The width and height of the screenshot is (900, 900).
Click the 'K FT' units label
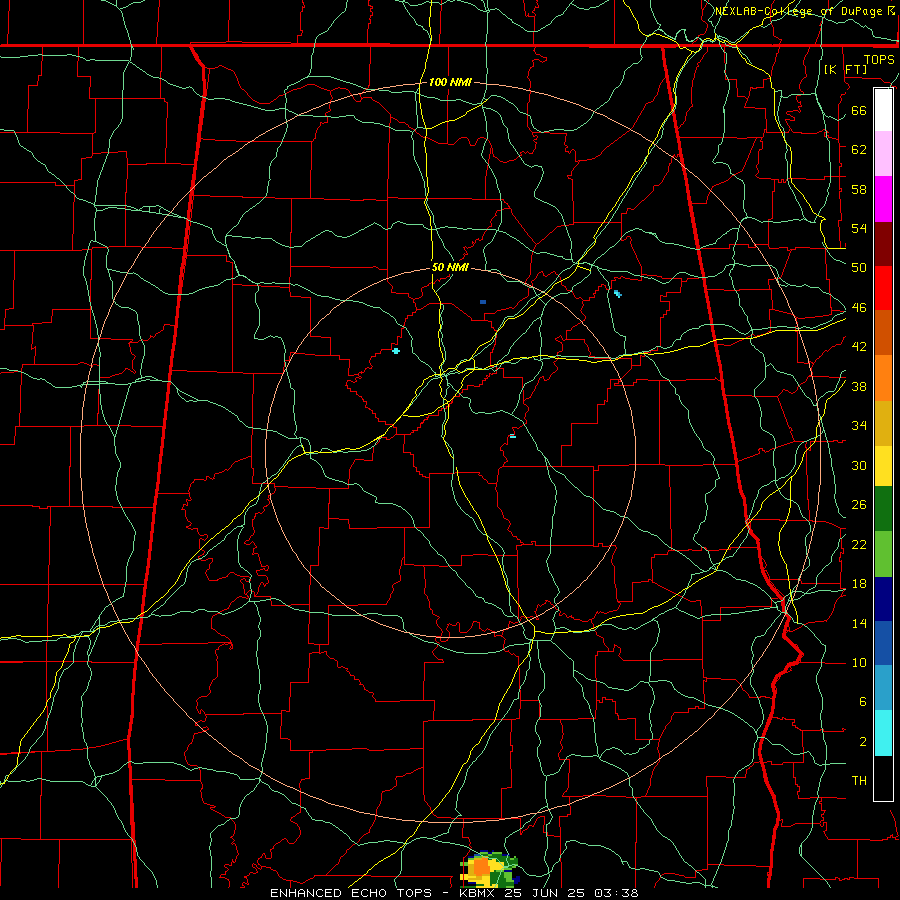[x=845, y=69]
